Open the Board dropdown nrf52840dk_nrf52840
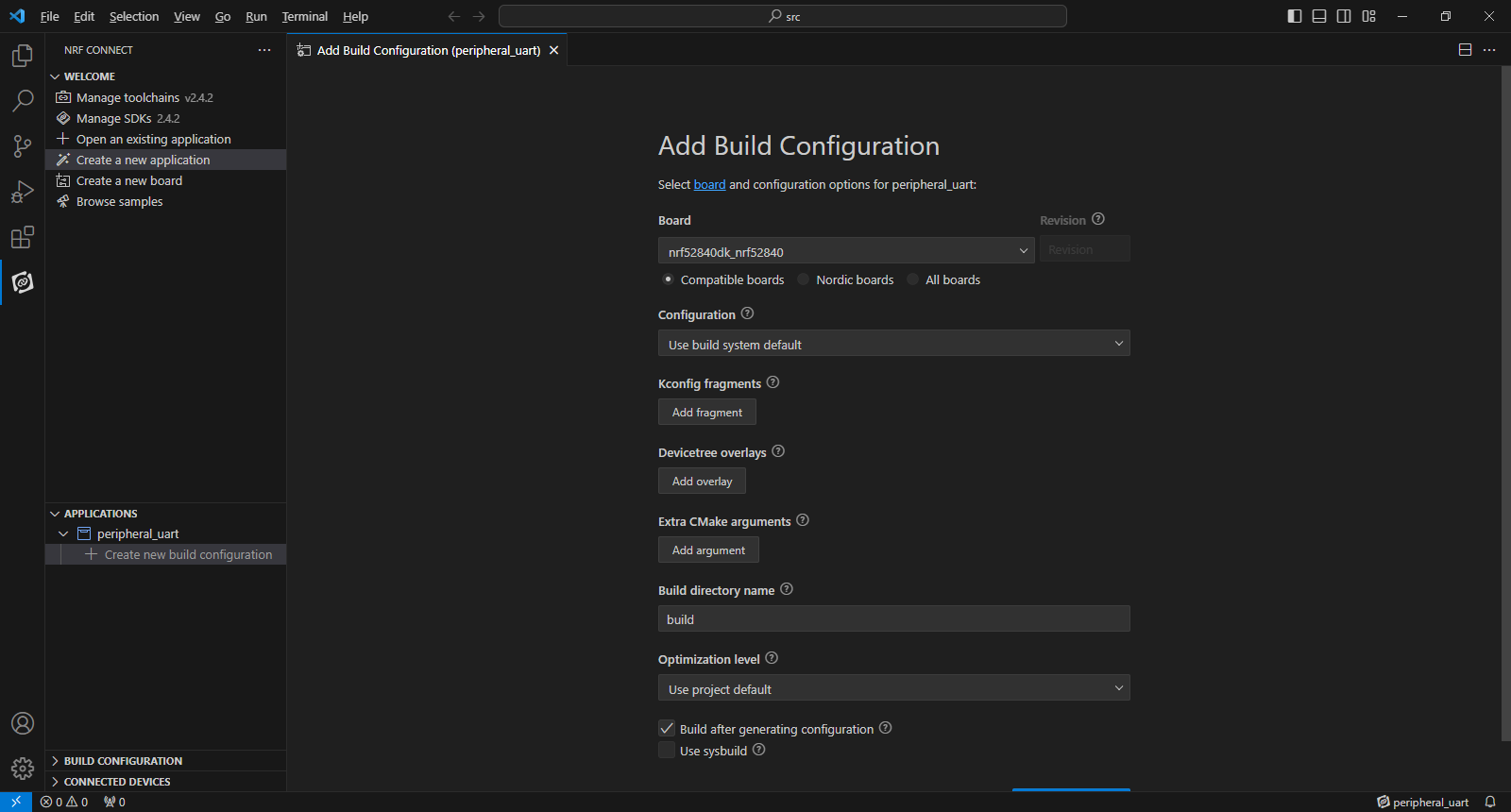The width and height of the screenshot is (1511, 812). 845,251
